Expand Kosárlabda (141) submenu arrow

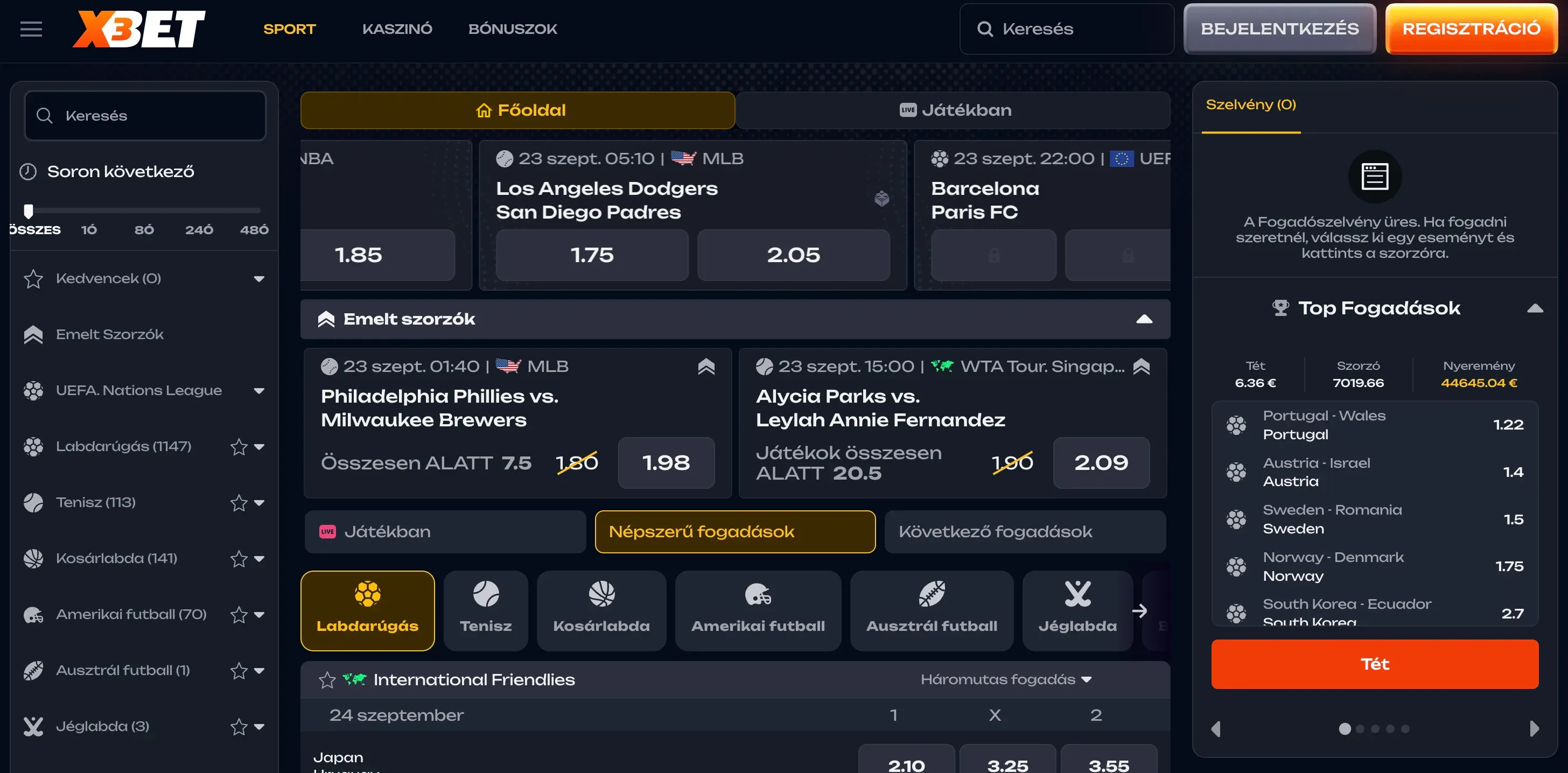point(260,559)
